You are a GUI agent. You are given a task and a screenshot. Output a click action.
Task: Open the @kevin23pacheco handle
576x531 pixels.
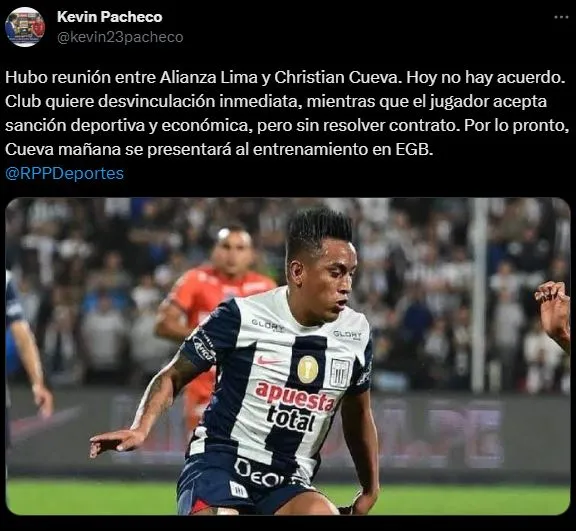pos(120,37)
